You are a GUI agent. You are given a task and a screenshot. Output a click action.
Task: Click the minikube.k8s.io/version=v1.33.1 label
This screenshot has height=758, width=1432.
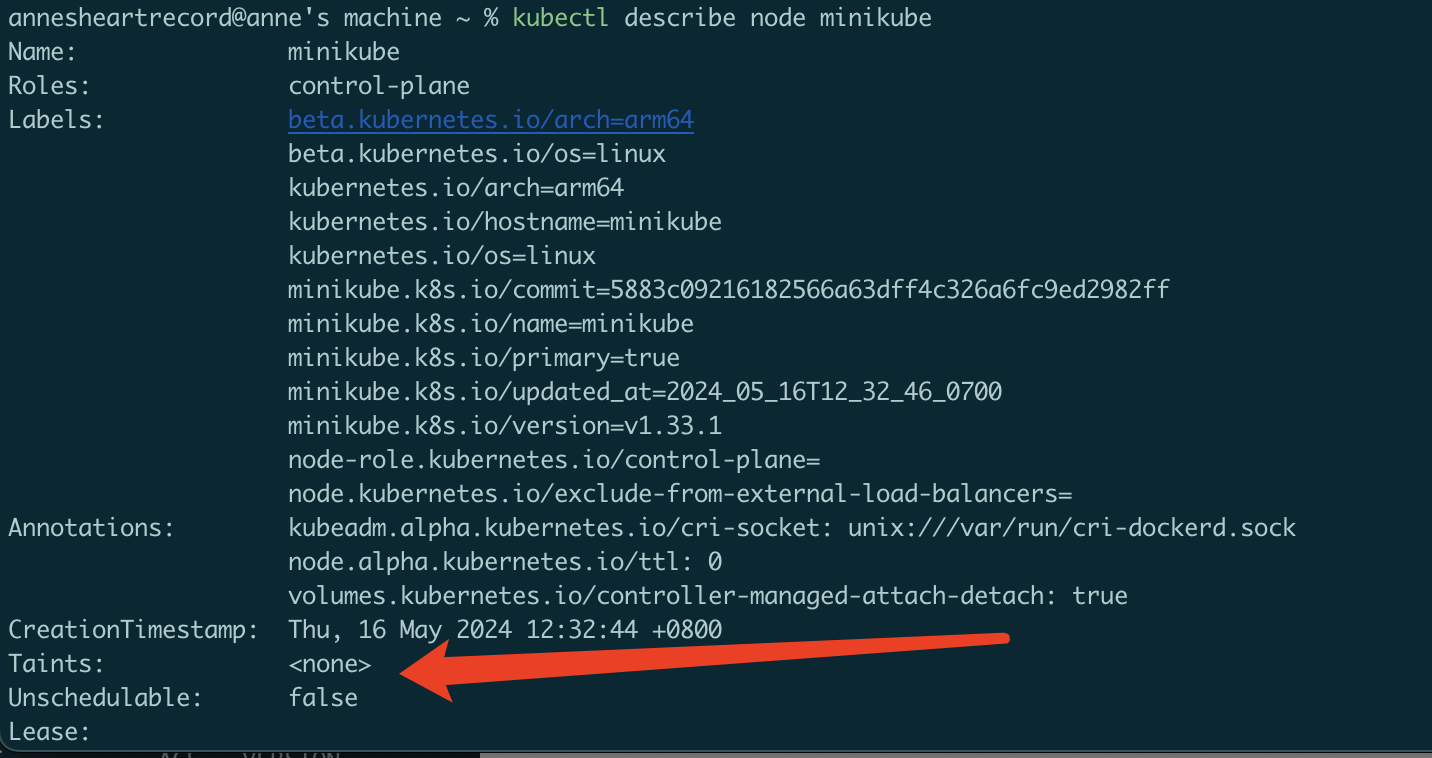(504, 426)
